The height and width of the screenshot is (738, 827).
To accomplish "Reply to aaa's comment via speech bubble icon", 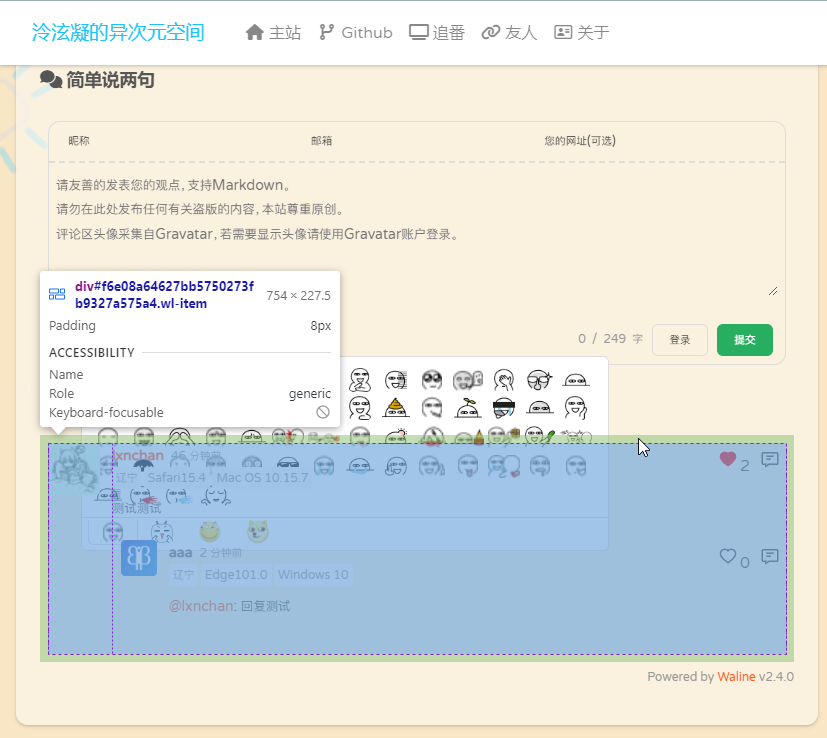I will (769, 557).
